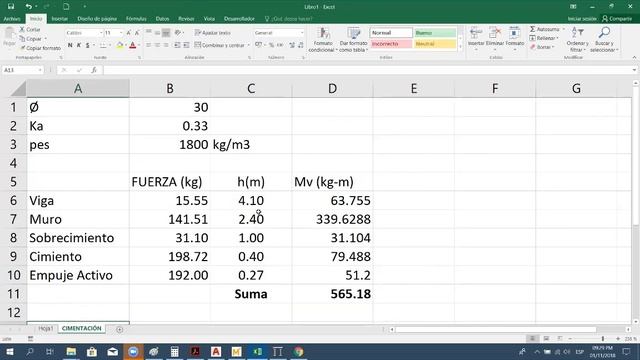The width and height of the screenshot is (640, 360).
Task: Click the decrease indent icon
Action: coord(177,45)
